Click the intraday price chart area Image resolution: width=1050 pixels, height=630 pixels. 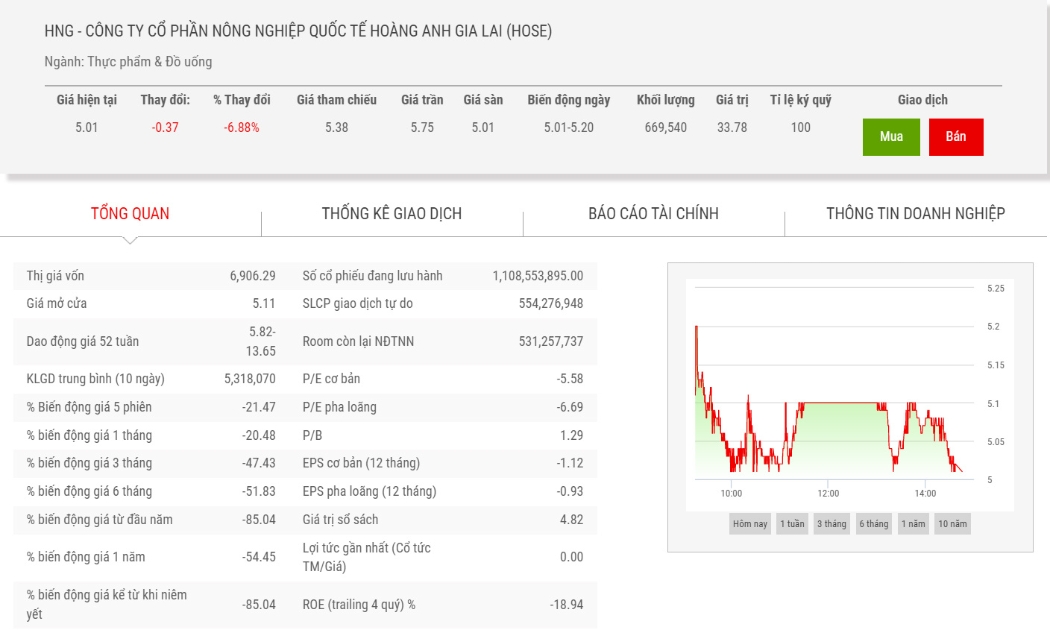tap(834, 384)
